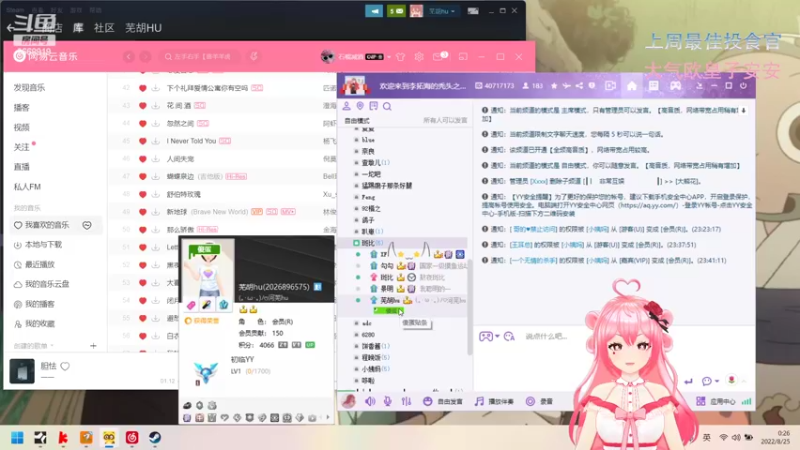Open the audio mixer icon in YY bottom bar

coord(406,402)
